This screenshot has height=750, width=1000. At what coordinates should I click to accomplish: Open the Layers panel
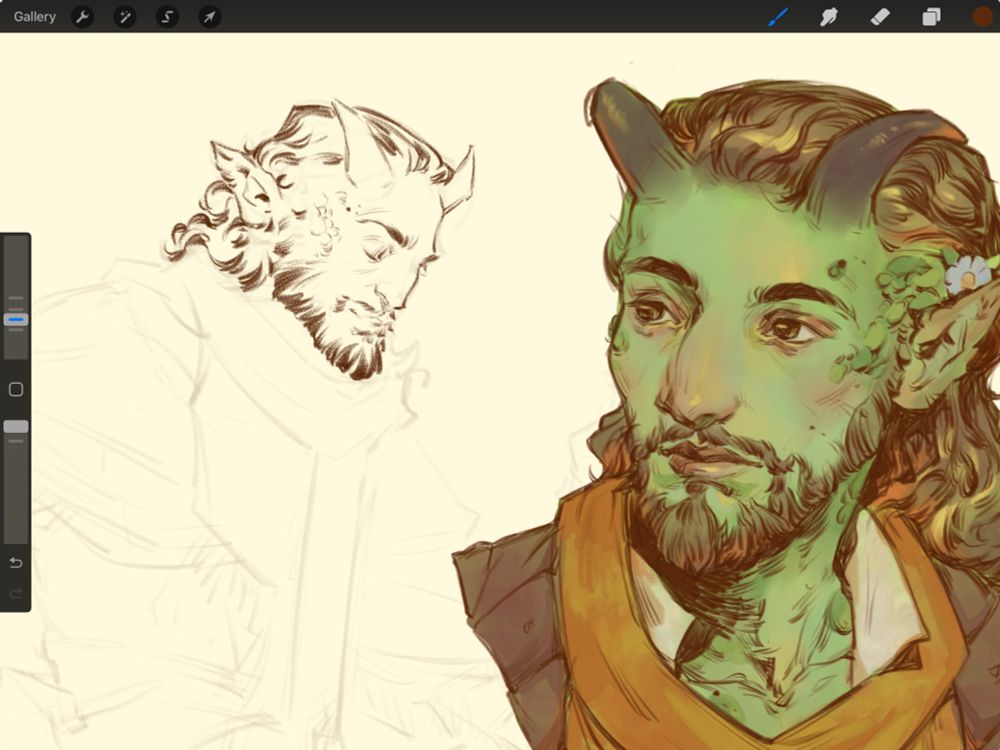tap(931, 17)
